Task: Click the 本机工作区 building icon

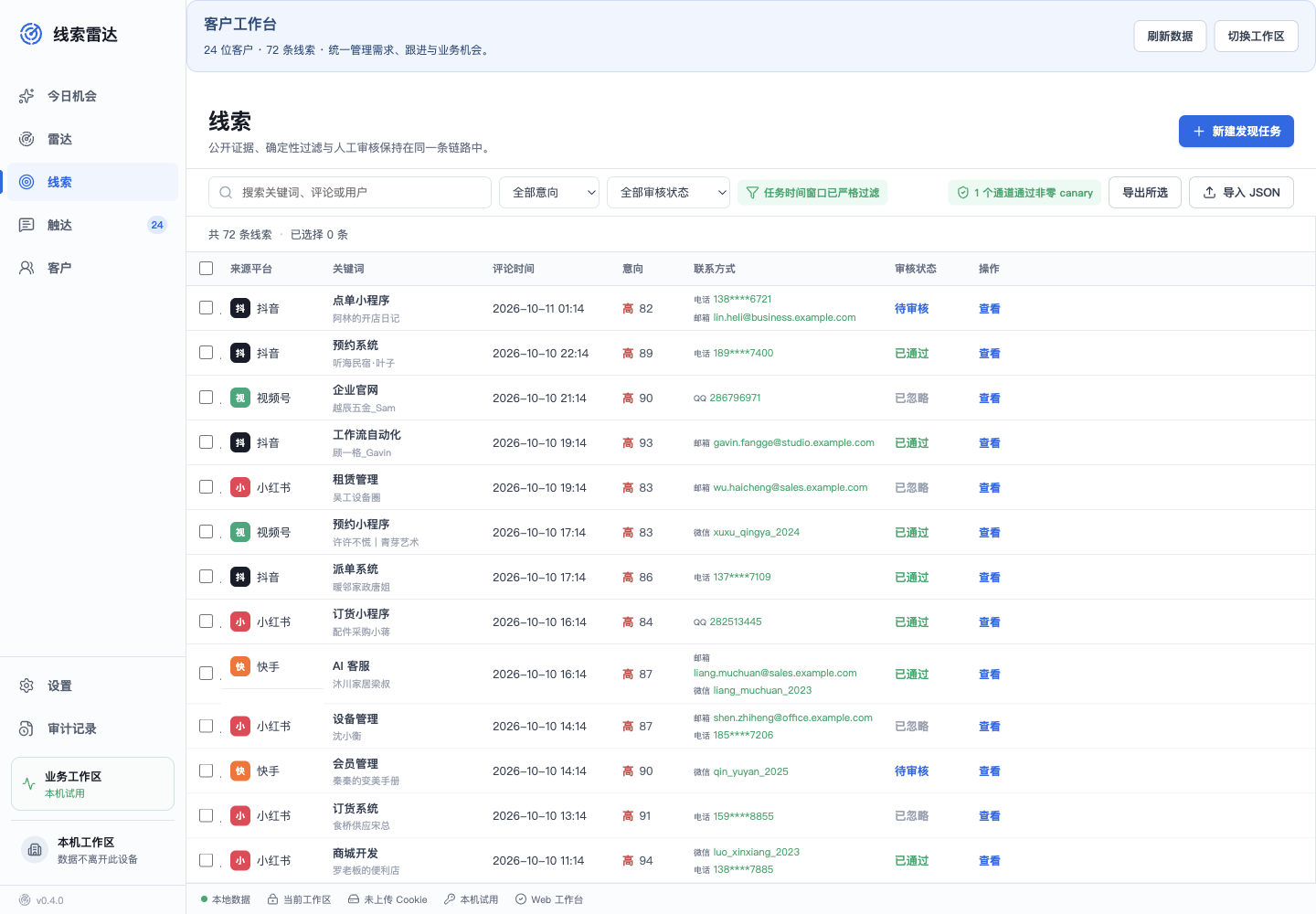Action: 35,849
